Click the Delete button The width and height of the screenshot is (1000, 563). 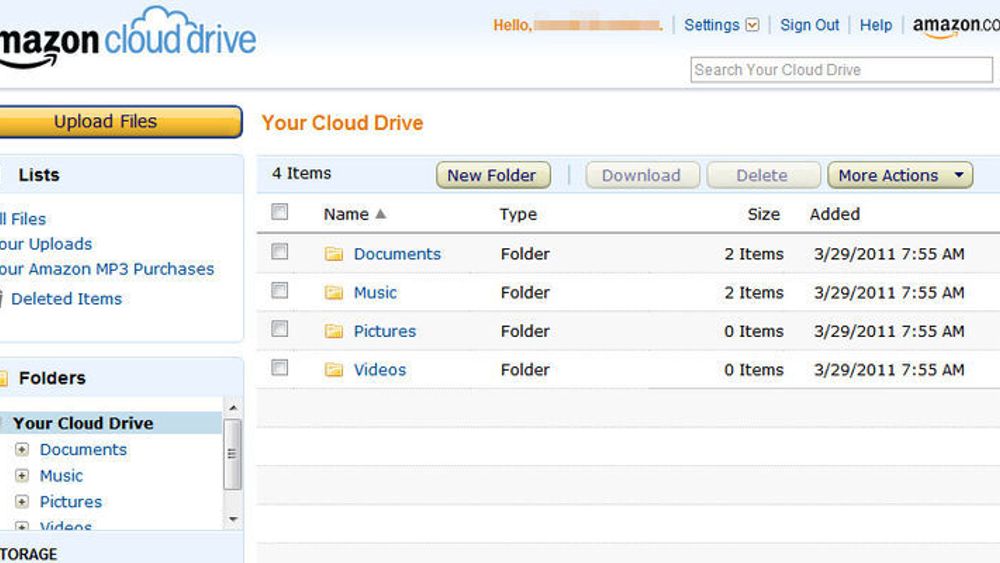click(763, 175)
